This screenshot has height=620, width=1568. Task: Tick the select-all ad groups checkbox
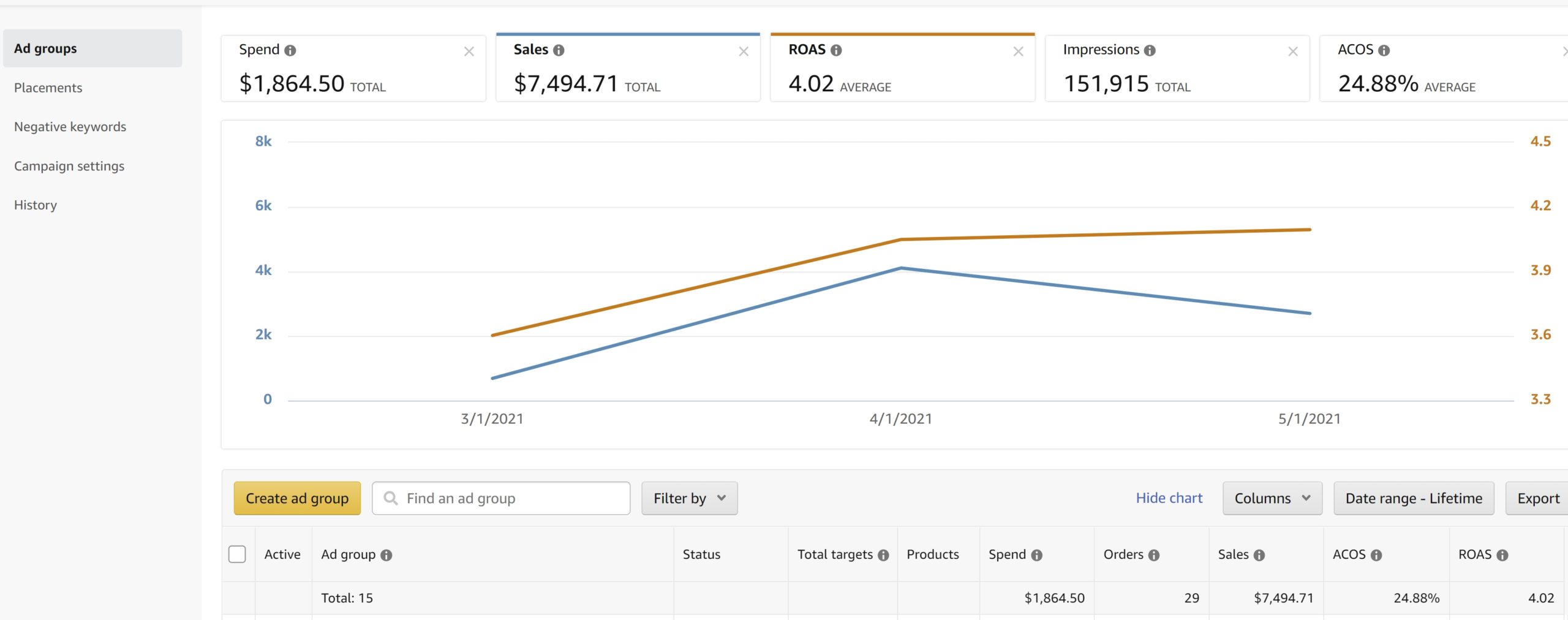tap(237, 554)
